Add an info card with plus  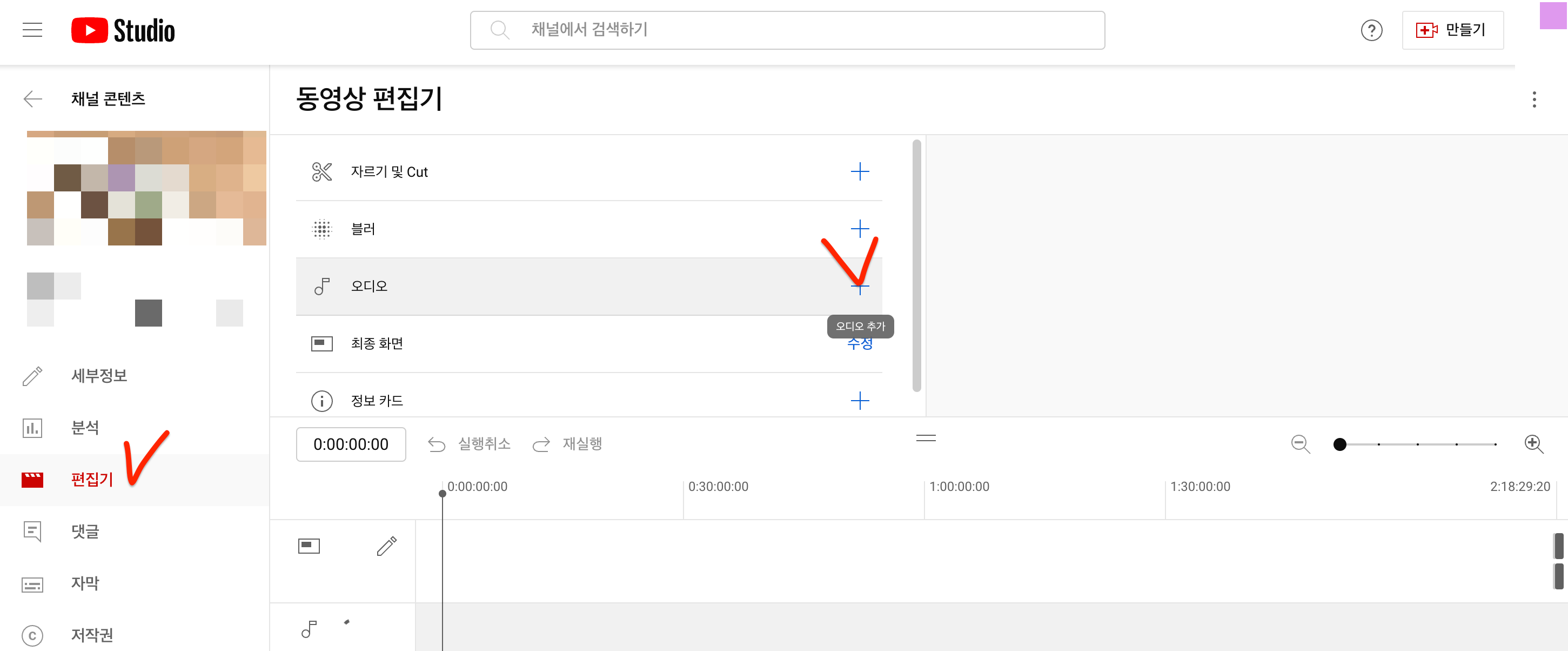click(x=859, y=400)
